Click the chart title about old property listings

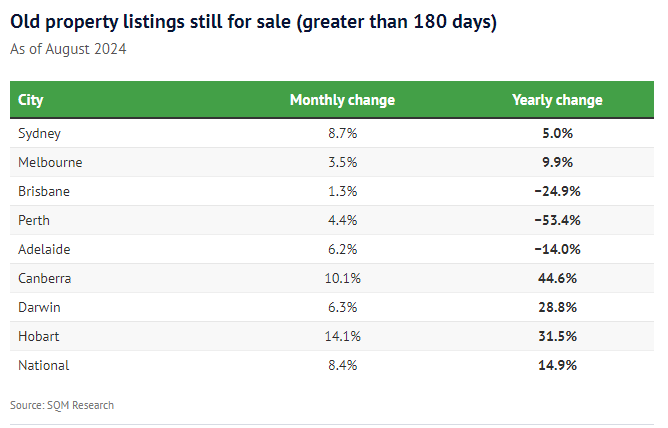tap(254, 21)
